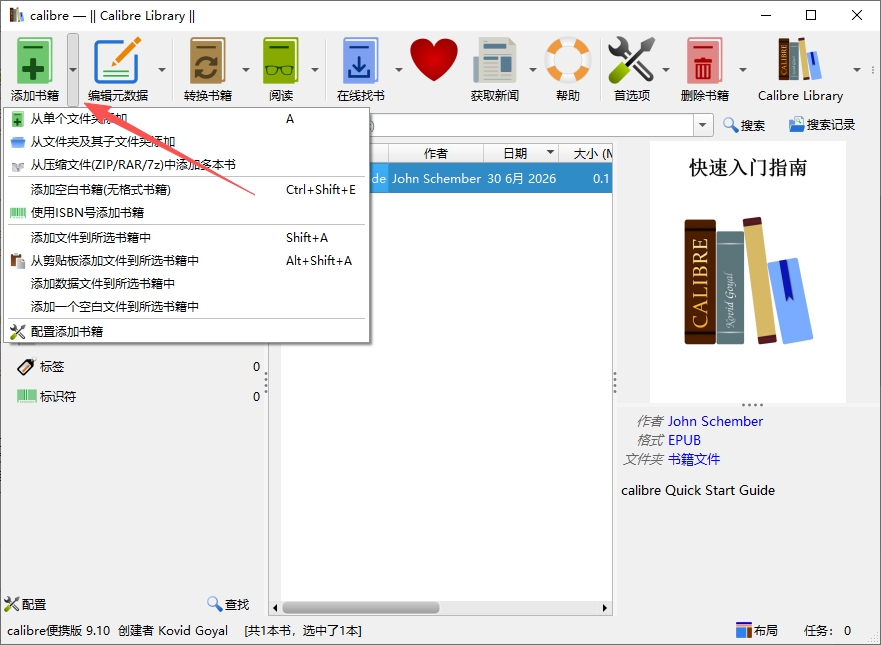Click the EPUB format link
The width and height of the screenshot is (881, 645).
(x=684, y=440)
